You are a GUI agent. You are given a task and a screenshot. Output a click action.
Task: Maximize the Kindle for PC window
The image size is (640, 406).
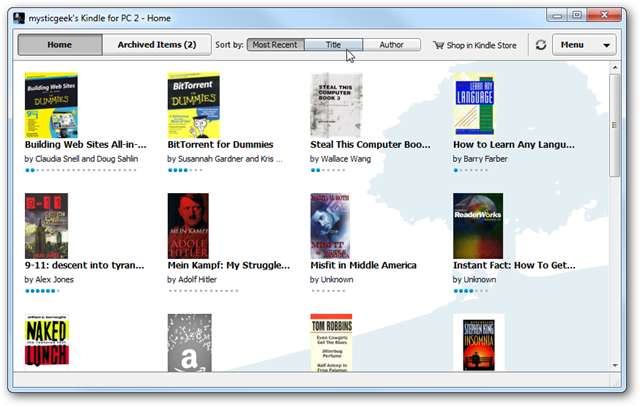click(577, 16)
